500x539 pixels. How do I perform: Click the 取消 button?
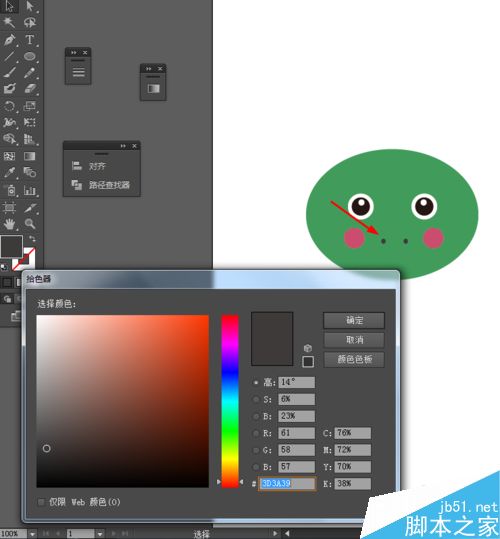pos(354,340)
